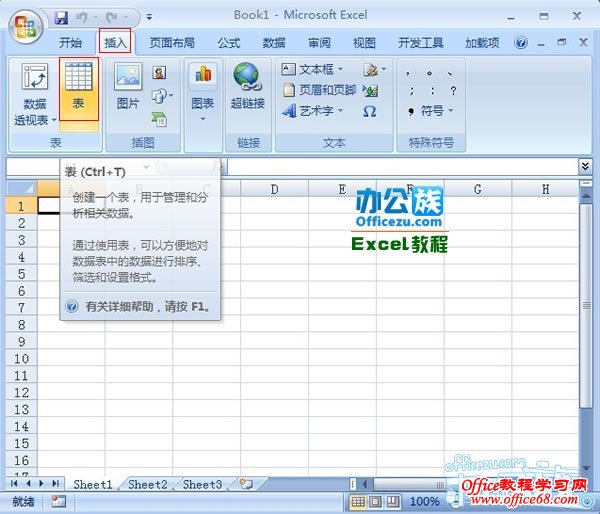The height and width of the screenshot is (514, 600).
Task: Switch to Page Break Preview in status bar
Action: [393, 501]
